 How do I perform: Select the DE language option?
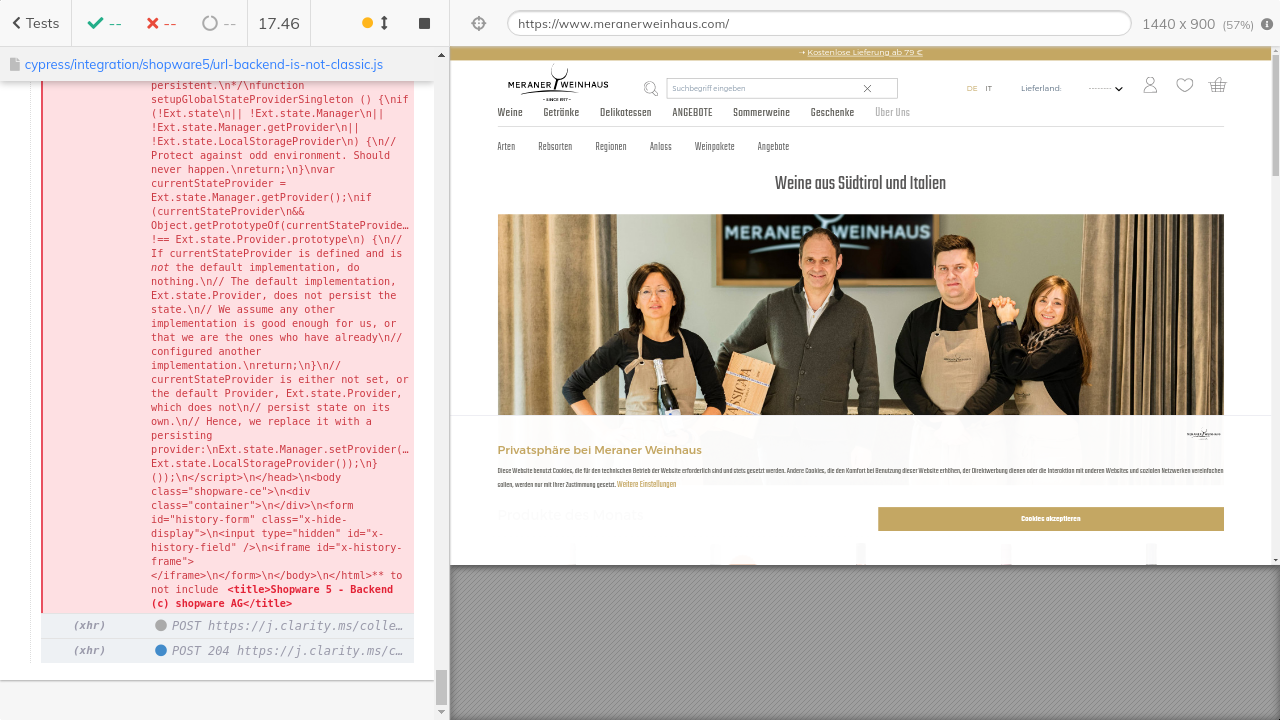971,88
